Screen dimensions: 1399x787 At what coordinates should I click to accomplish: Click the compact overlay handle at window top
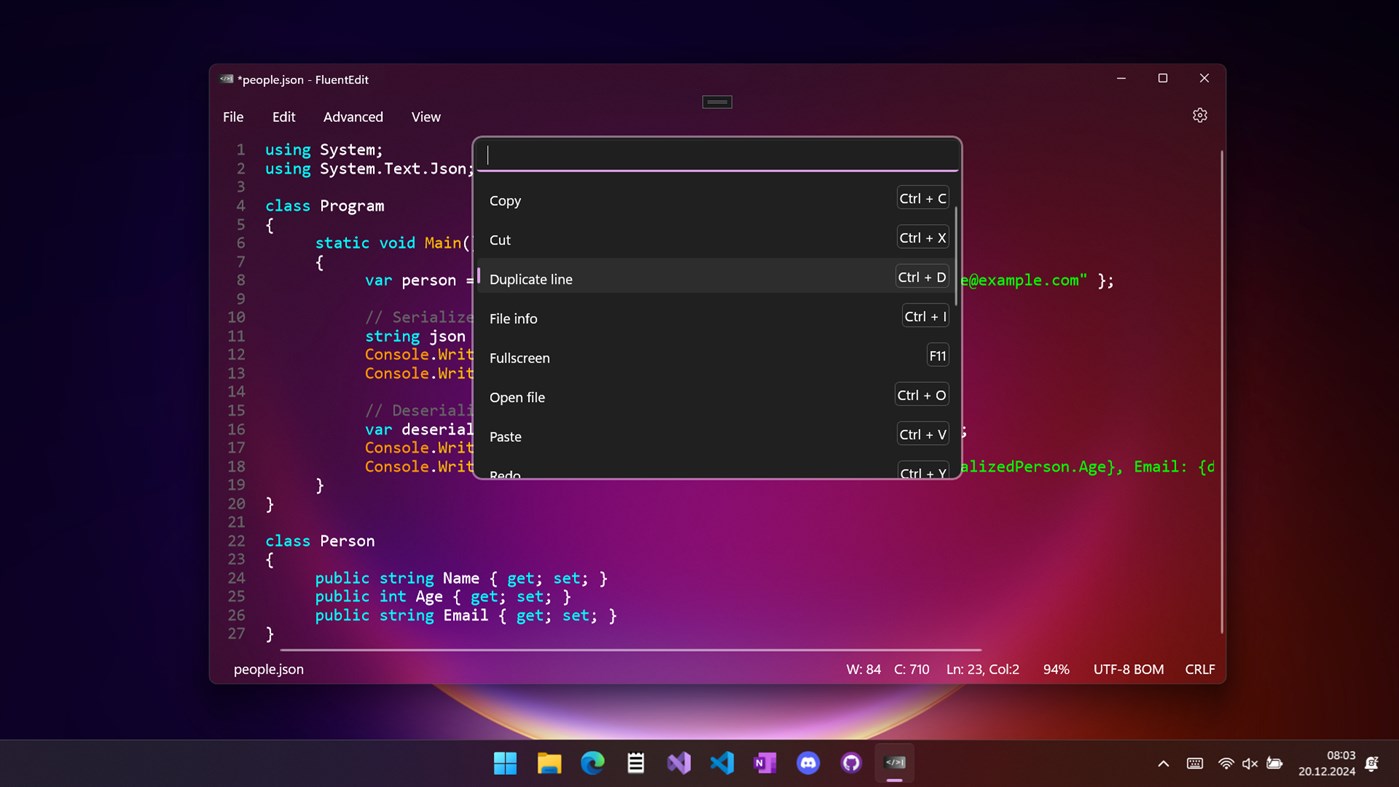(717, 102)
